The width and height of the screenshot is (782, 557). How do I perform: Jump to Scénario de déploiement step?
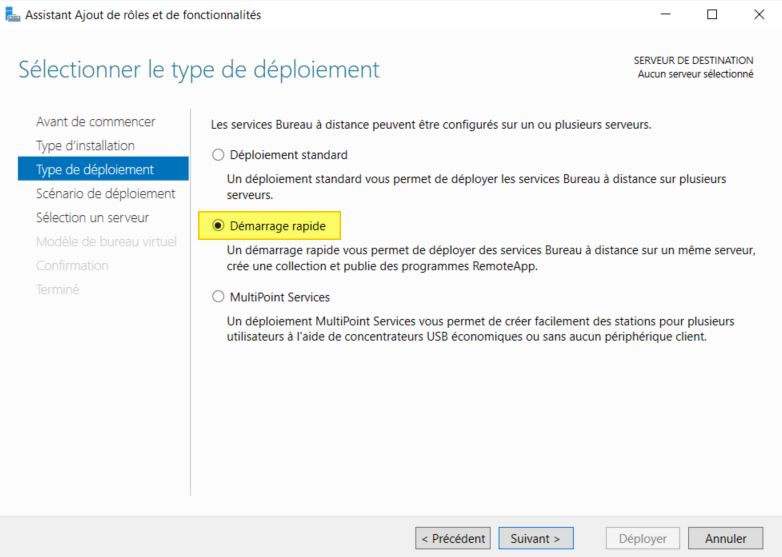coord(105,194)
